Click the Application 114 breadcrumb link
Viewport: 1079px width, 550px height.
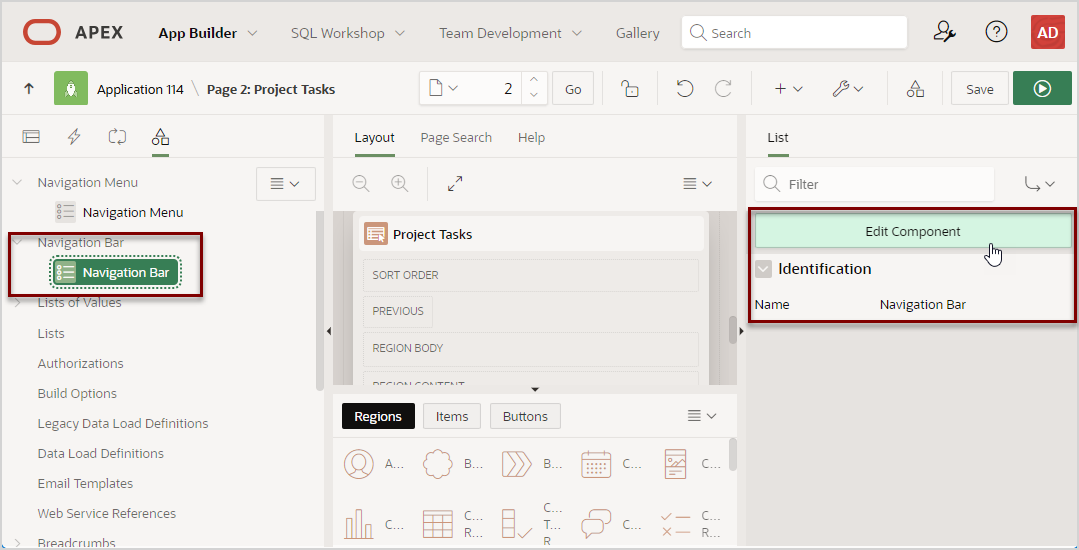point(140,89)
